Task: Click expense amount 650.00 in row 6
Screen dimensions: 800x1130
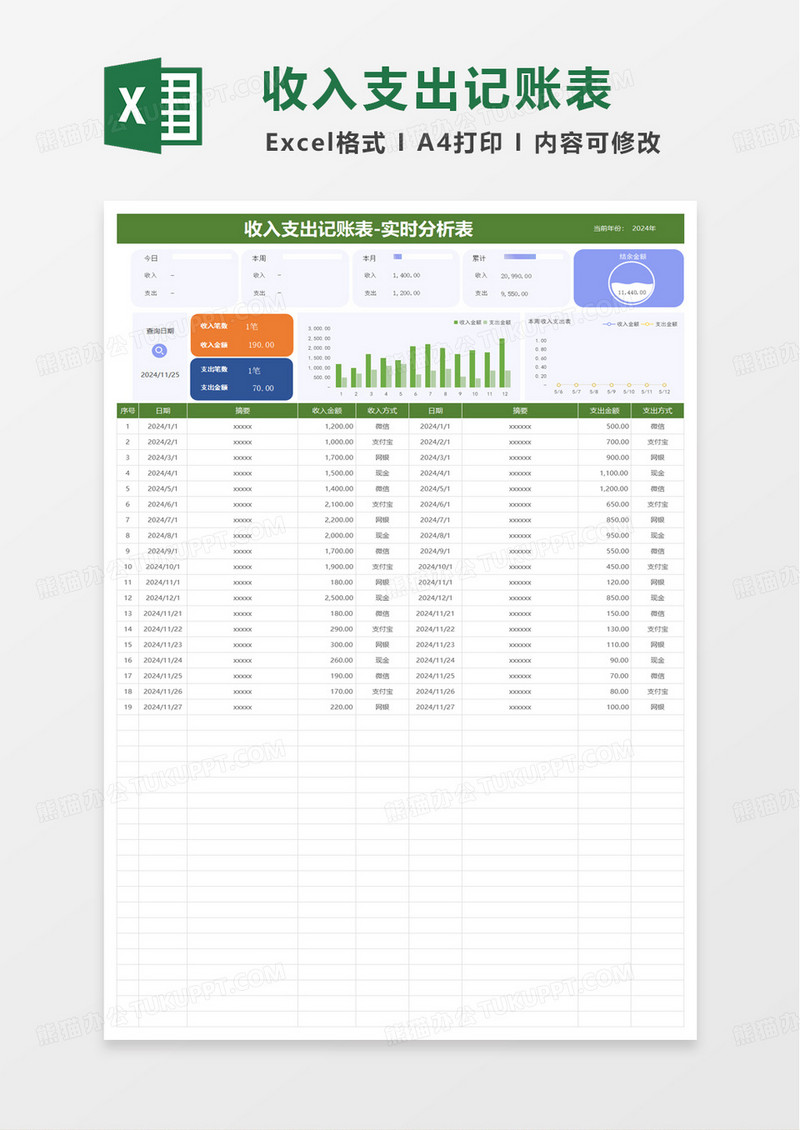Action: 618,504
